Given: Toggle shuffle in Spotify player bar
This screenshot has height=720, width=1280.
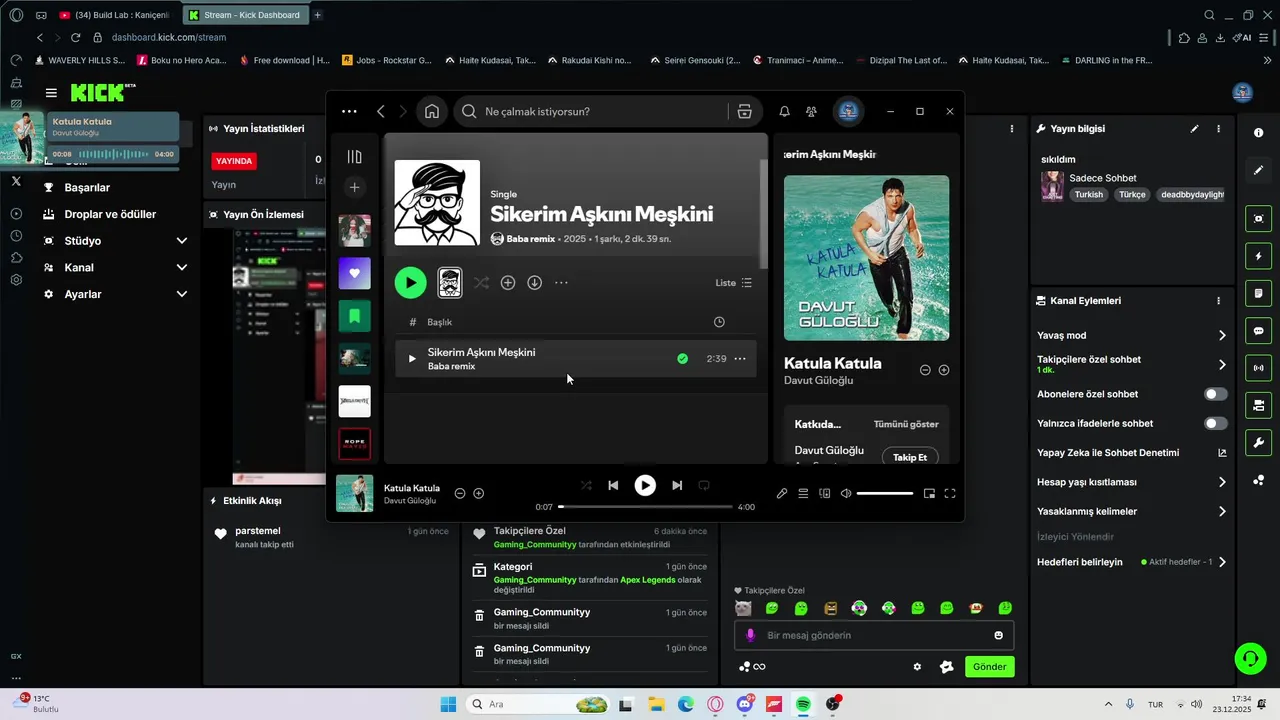Looking at the screenshot, I should [x=586, y=485].
